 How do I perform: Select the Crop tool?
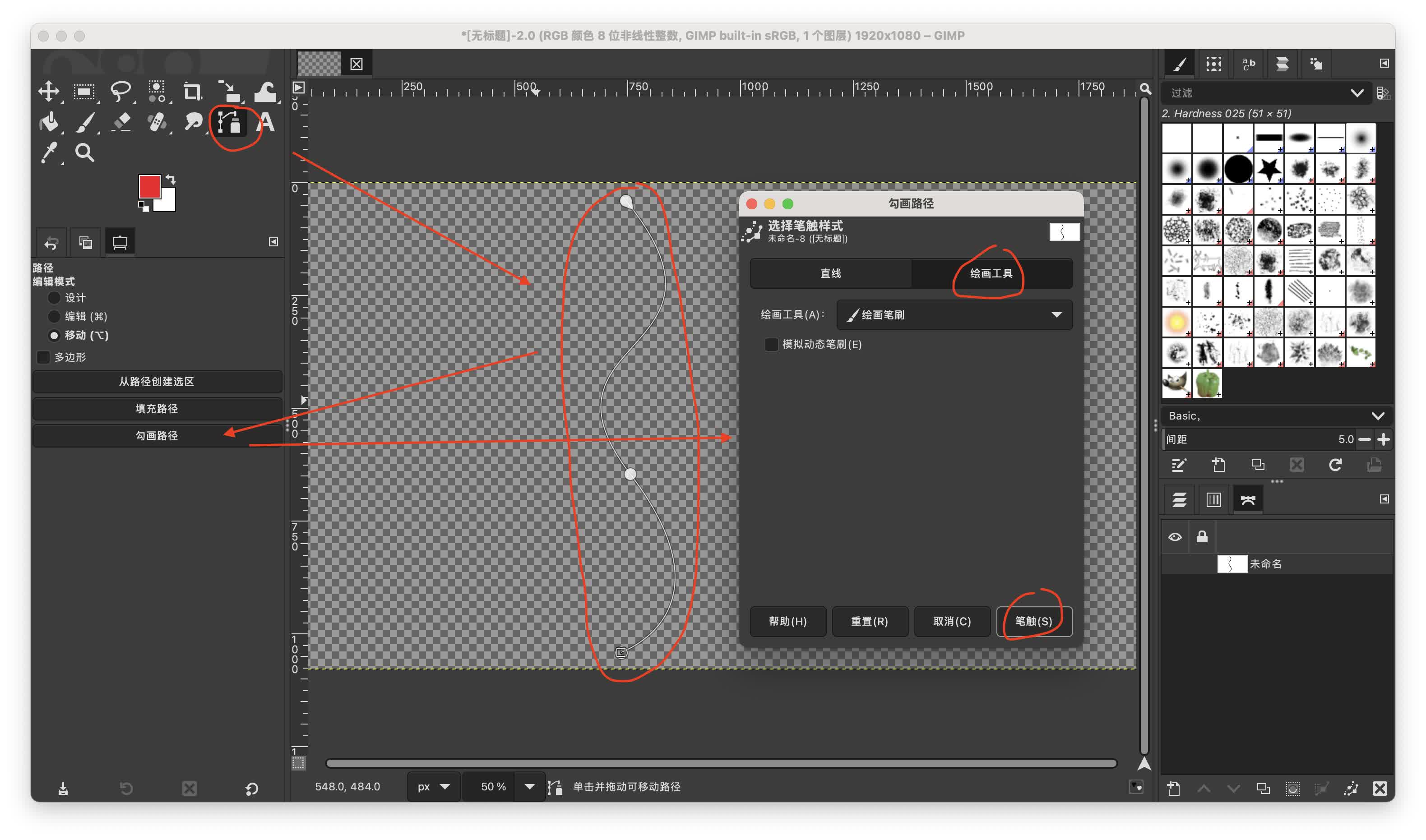coord(193,91)
